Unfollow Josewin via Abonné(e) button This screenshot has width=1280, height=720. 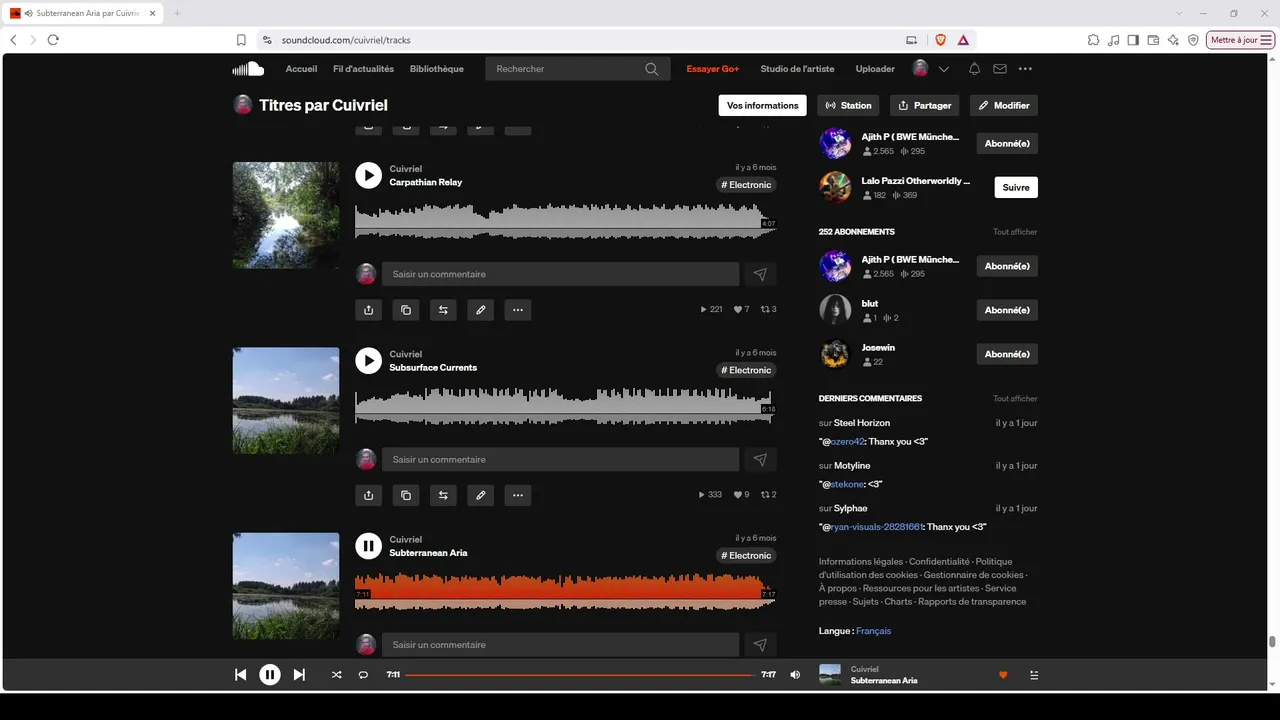[1007, 354]
